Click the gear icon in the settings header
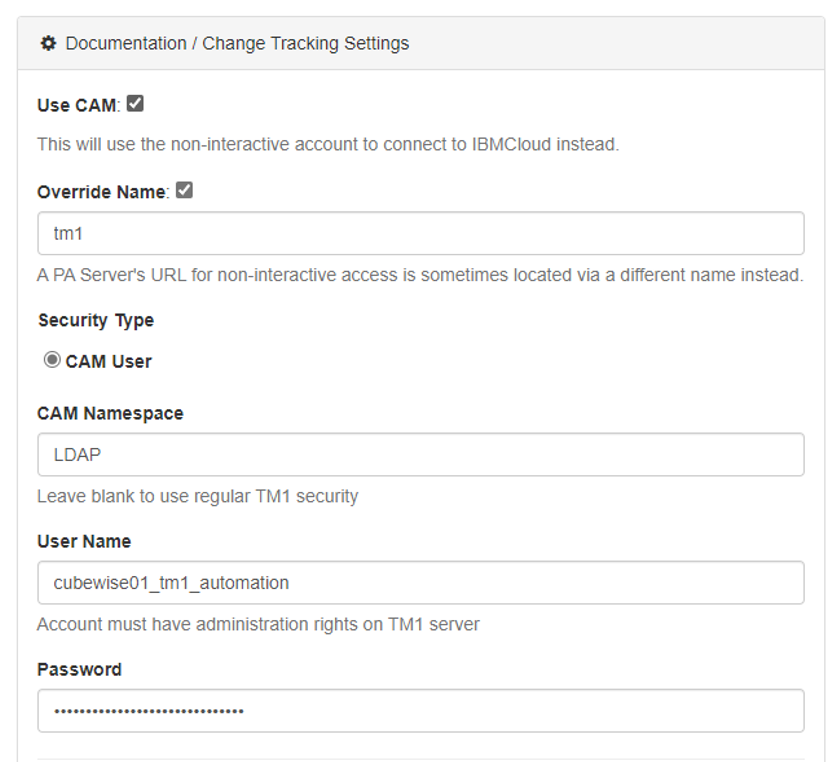Viewport: 837px width, 762px height. pyautogui.click(x=48, y=43)
